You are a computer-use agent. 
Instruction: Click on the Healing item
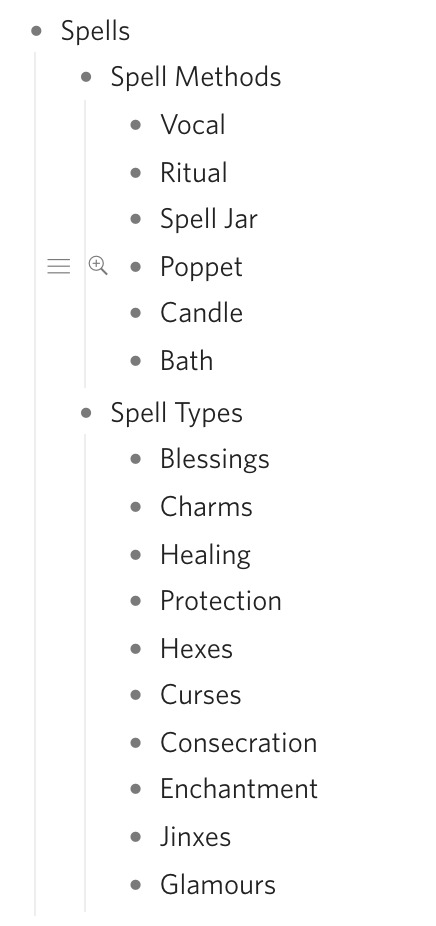[x=206, y=555]
